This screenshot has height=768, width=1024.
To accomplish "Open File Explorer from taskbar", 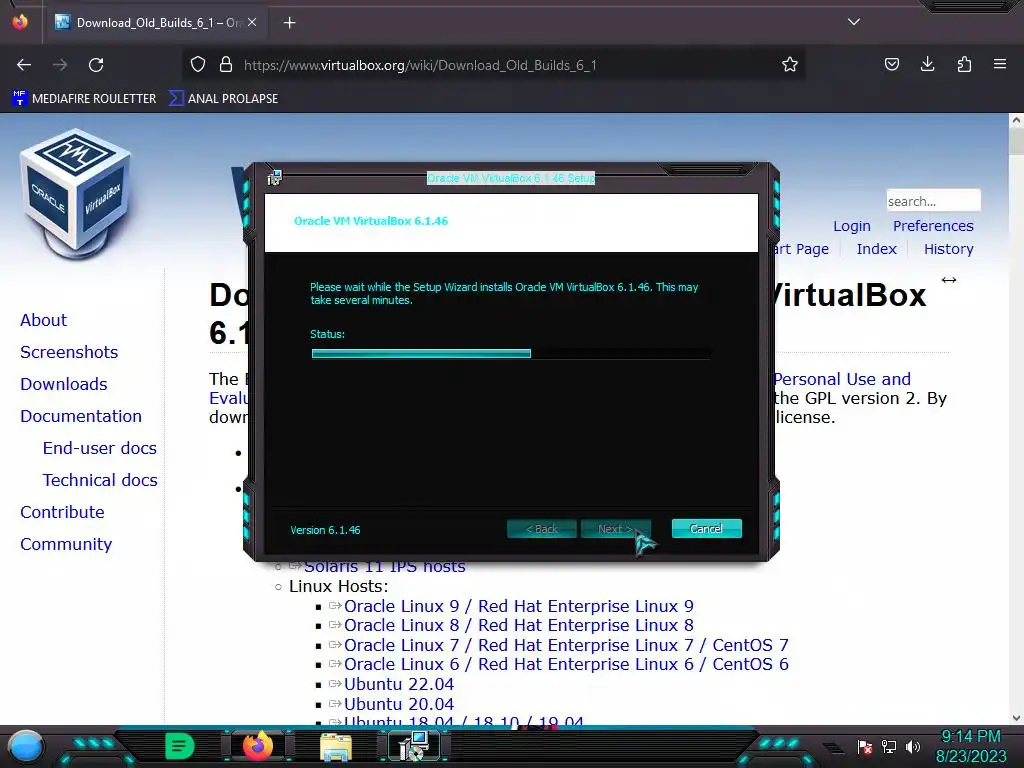I will click(336, 747).
